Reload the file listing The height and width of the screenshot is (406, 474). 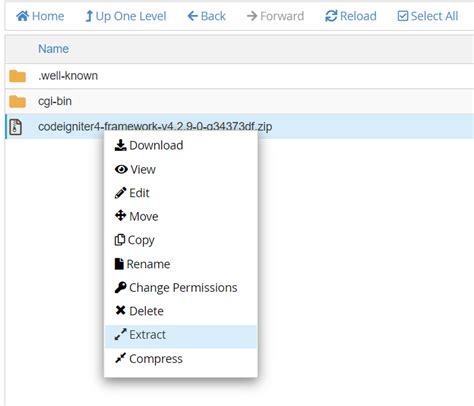click(x=351, y=16)
